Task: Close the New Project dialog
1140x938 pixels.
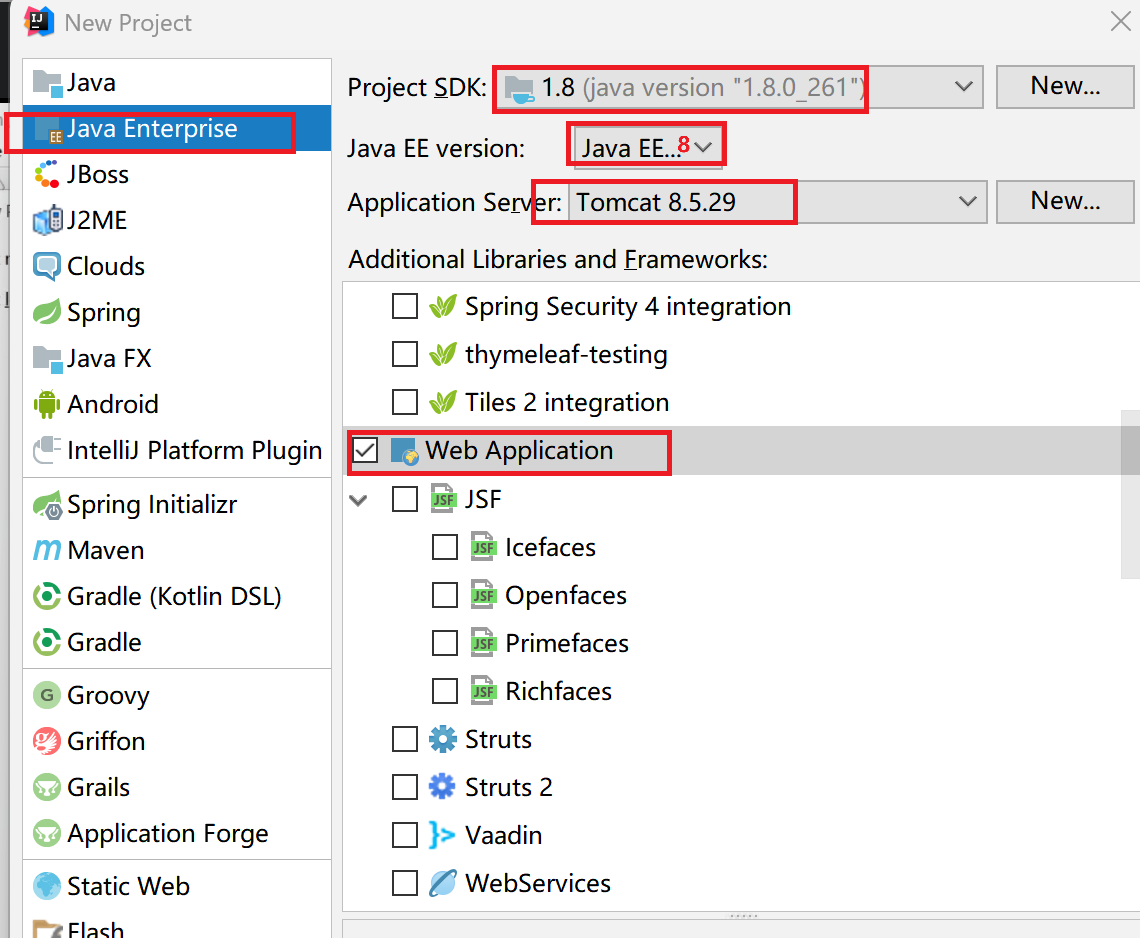Action: click(x=1120, y=22)
